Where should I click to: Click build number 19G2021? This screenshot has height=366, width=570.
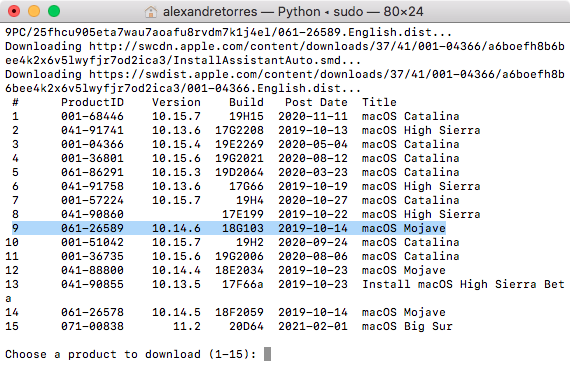pyautogui.click(x=239, y=158)
